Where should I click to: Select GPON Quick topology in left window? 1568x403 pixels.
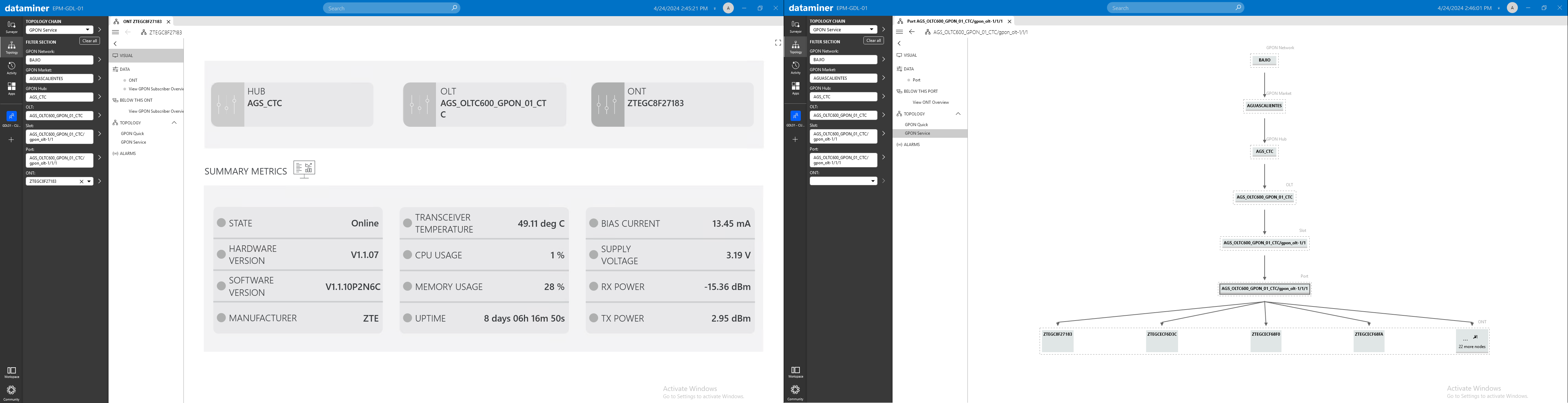tap(132, 133)
